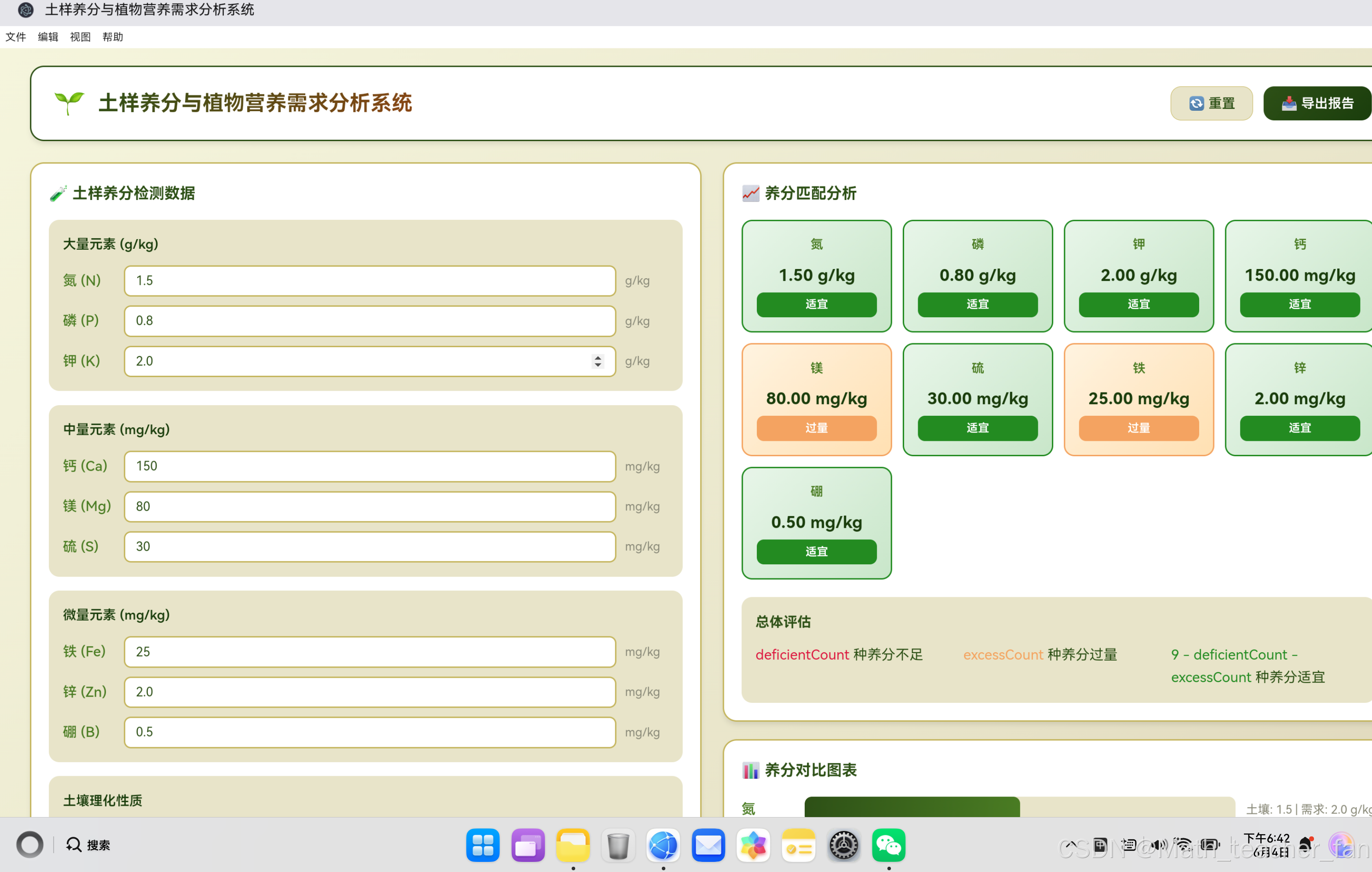Open the system settings gear icon
This screenshot has width=1372, height=872.
pyautogui.click(x=844, y=845)
